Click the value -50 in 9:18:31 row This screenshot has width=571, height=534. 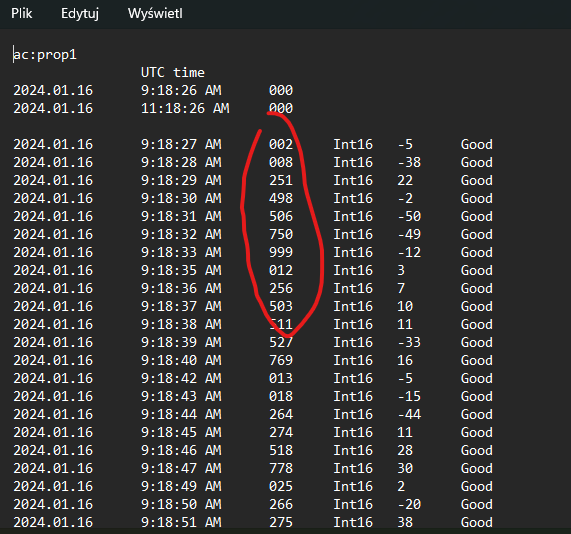409,216
